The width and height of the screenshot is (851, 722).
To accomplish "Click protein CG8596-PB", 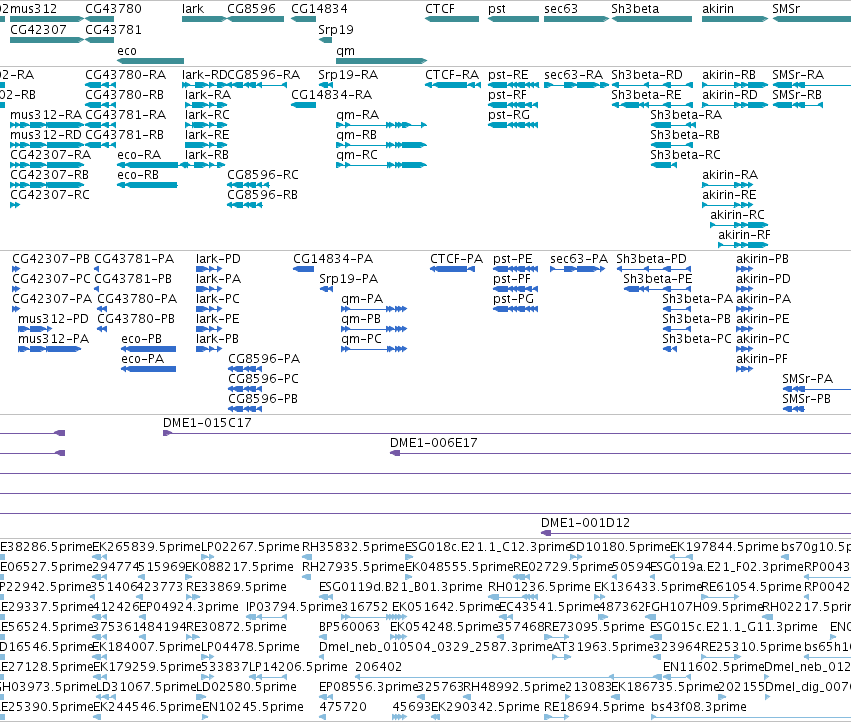I will click(263, 399).
